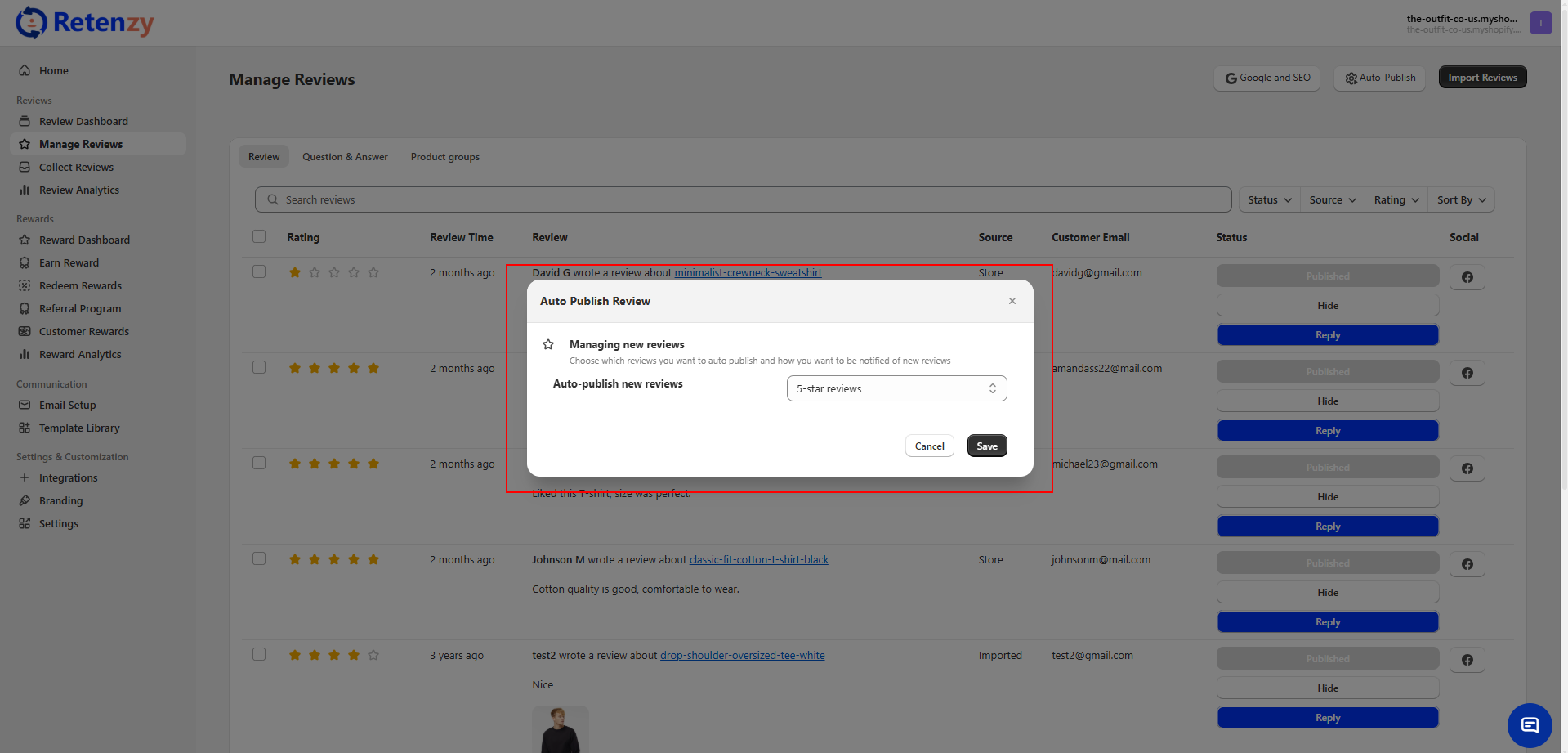This screenshot has height=753, width=1568.
Task: Click the Search reviews input field
Action: (x=743, y=199)
